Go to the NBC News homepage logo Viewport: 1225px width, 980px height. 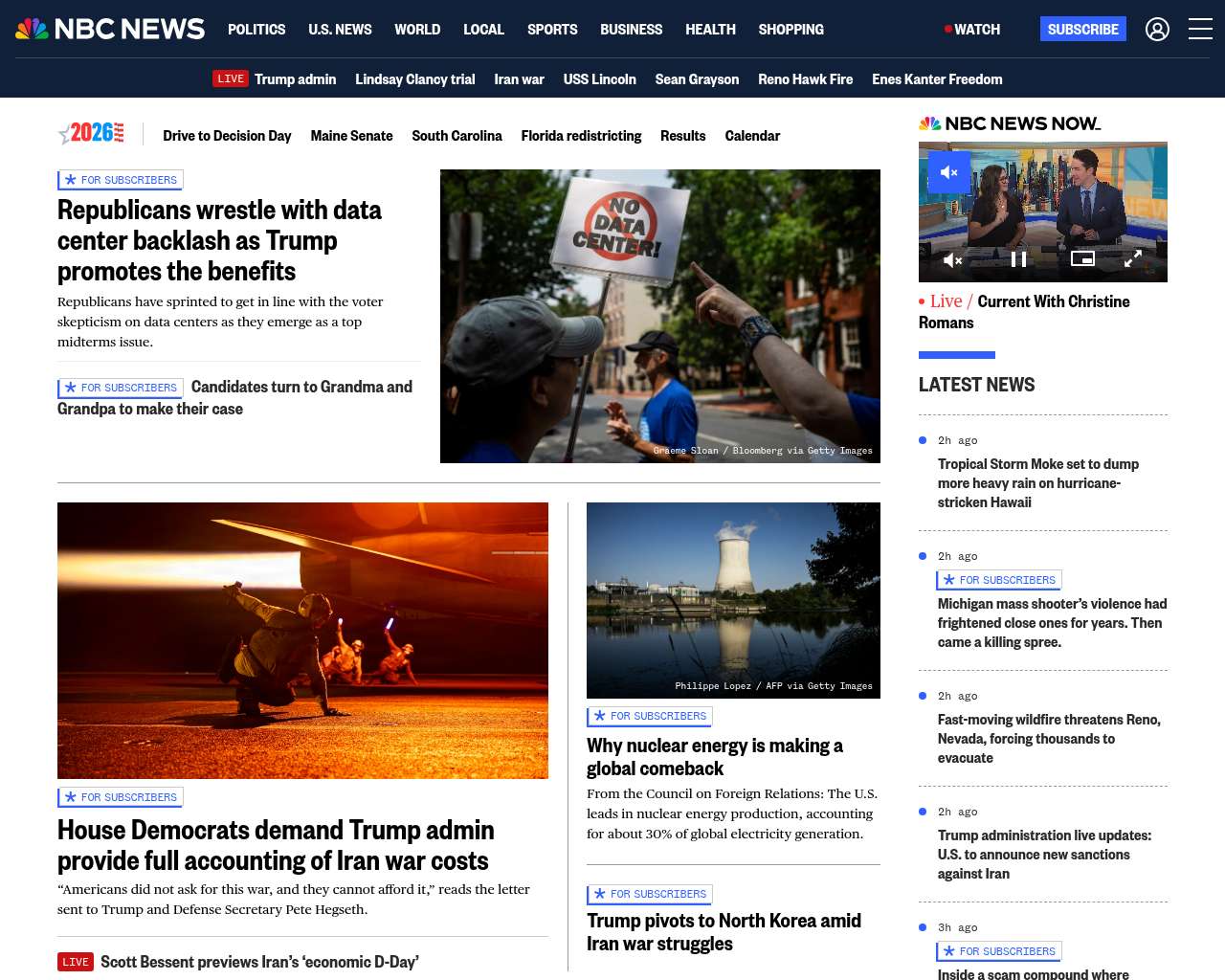click(110, 29)
